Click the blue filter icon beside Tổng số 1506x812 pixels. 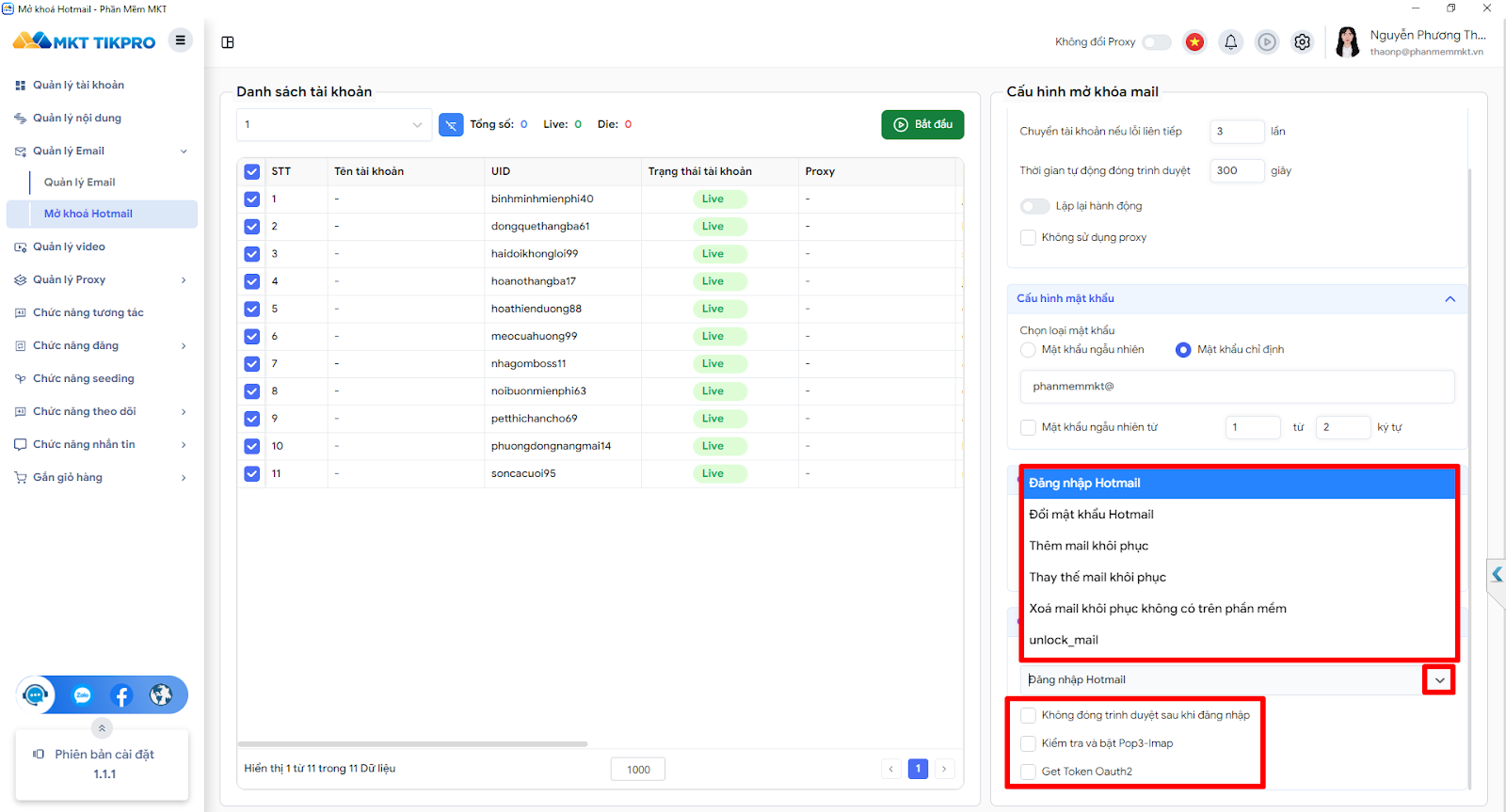pyautogui.click(x=451, y=124)
